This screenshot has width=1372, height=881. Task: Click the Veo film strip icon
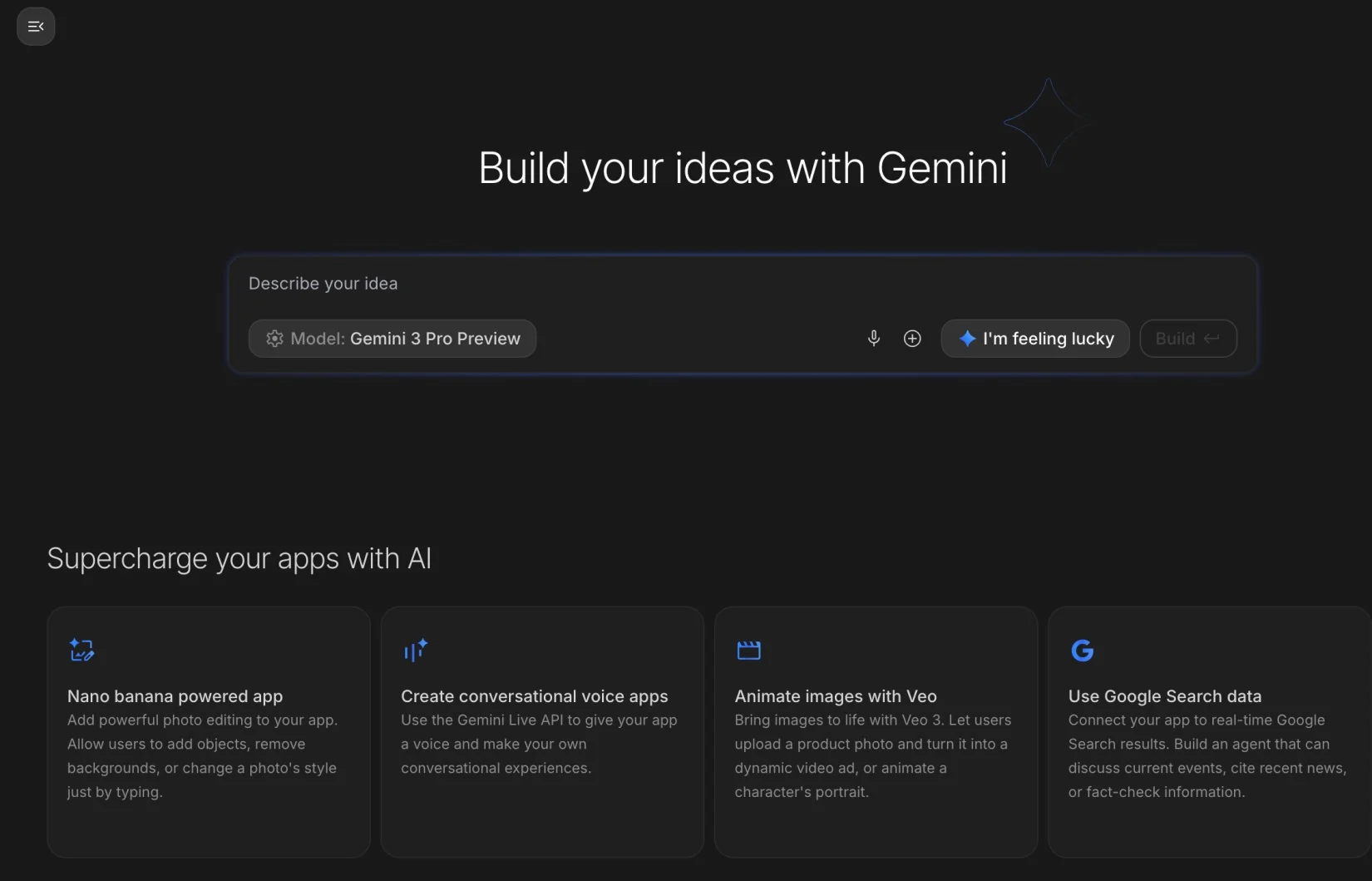(x=748, y=650)
